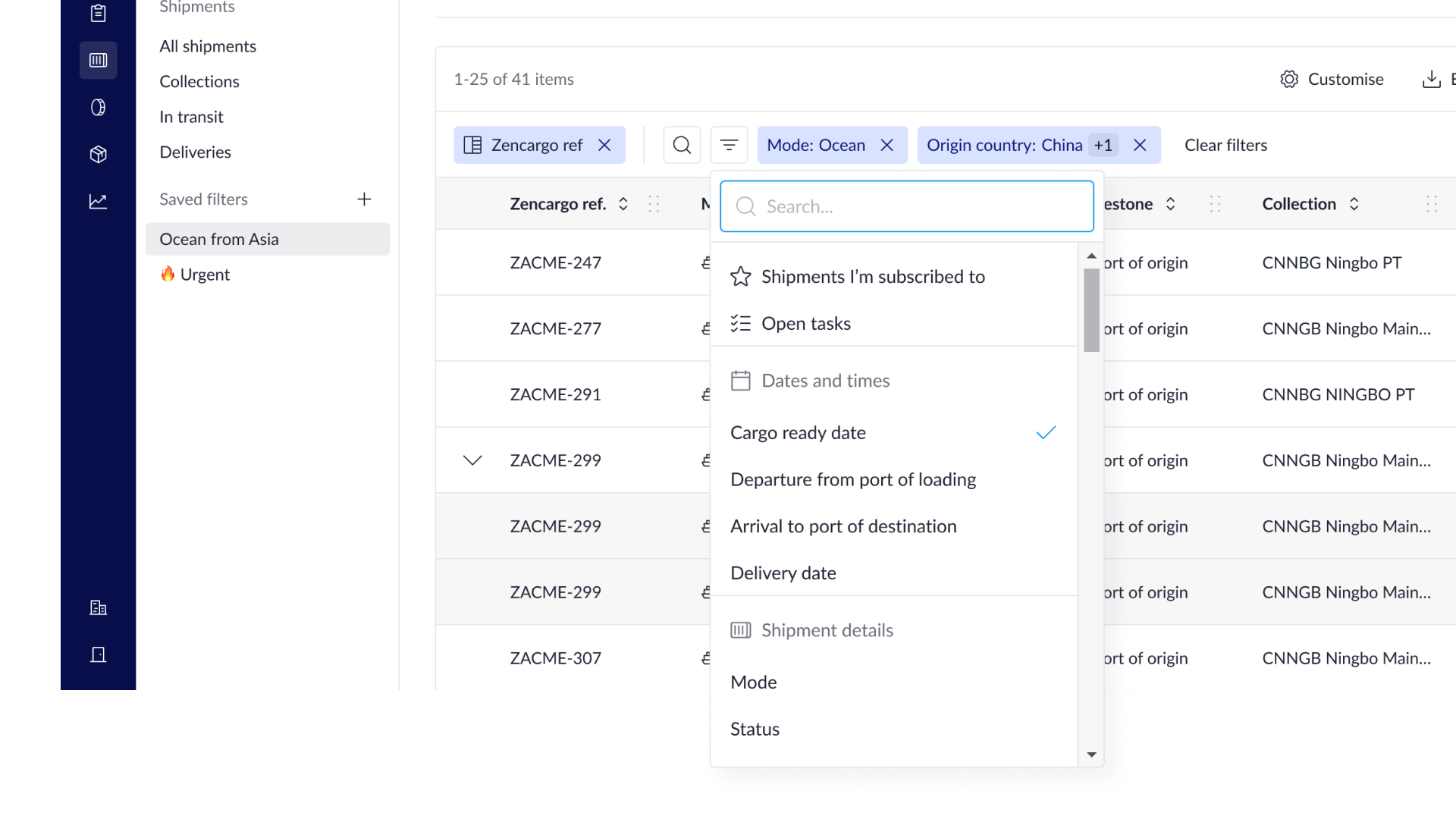Image resolution: width=1456 pixels, height=819 pixels.
Task: Click the filter menu scrollbar thumb
Action: [1091, 310]
